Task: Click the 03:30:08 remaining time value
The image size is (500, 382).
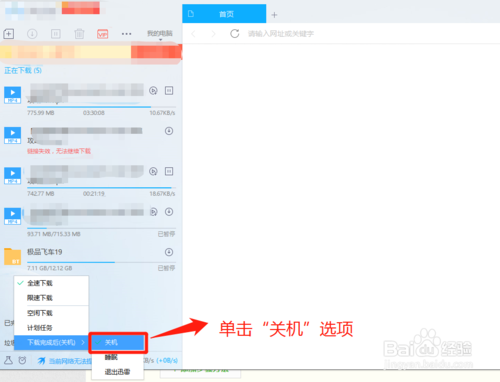Action: click(x=94, y=113)
